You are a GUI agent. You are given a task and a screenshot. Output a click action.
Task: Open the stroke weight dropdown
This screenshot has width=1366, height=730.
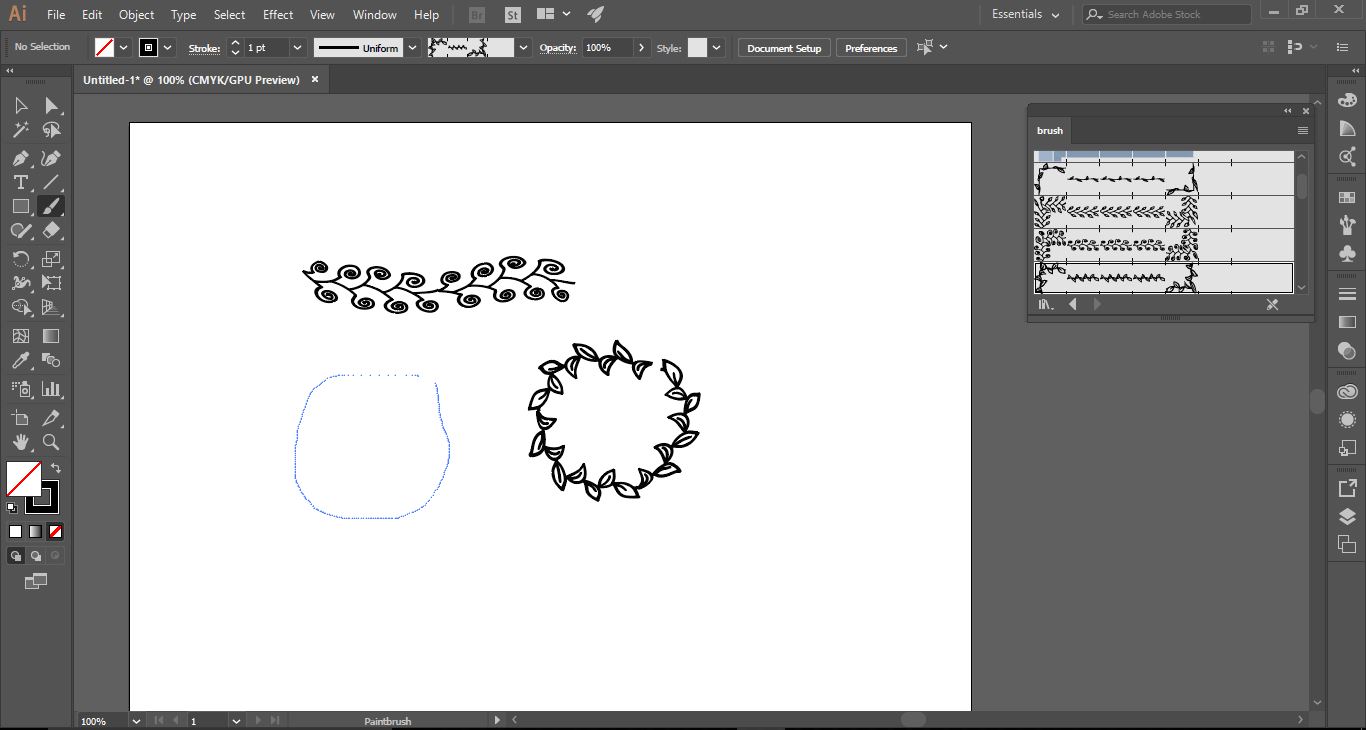point(297,48)
